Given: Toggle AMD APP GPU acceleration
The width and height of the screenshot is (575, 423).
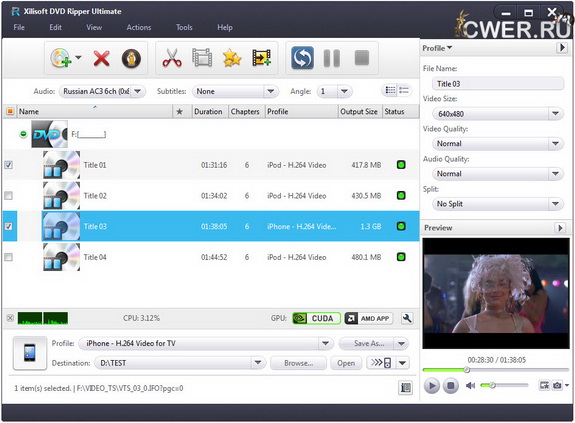Looking at the screenshot, I should click(x=369, y=318).
